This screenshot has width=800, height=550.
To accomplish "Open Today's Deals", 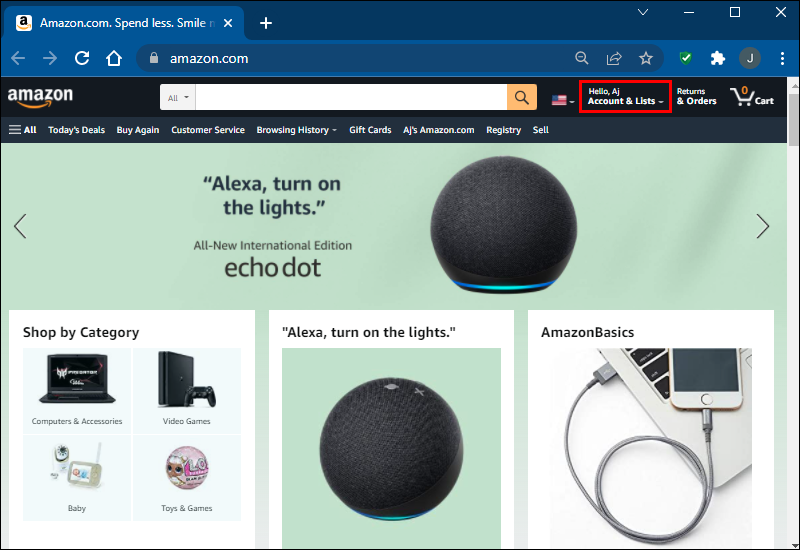I will [x=77, y=130].
